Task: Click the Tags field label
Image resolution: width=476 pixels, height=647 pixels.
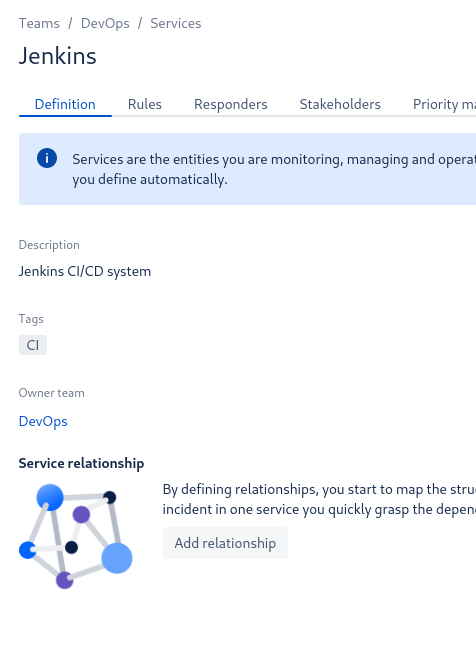Action: [x=31, y=319]
